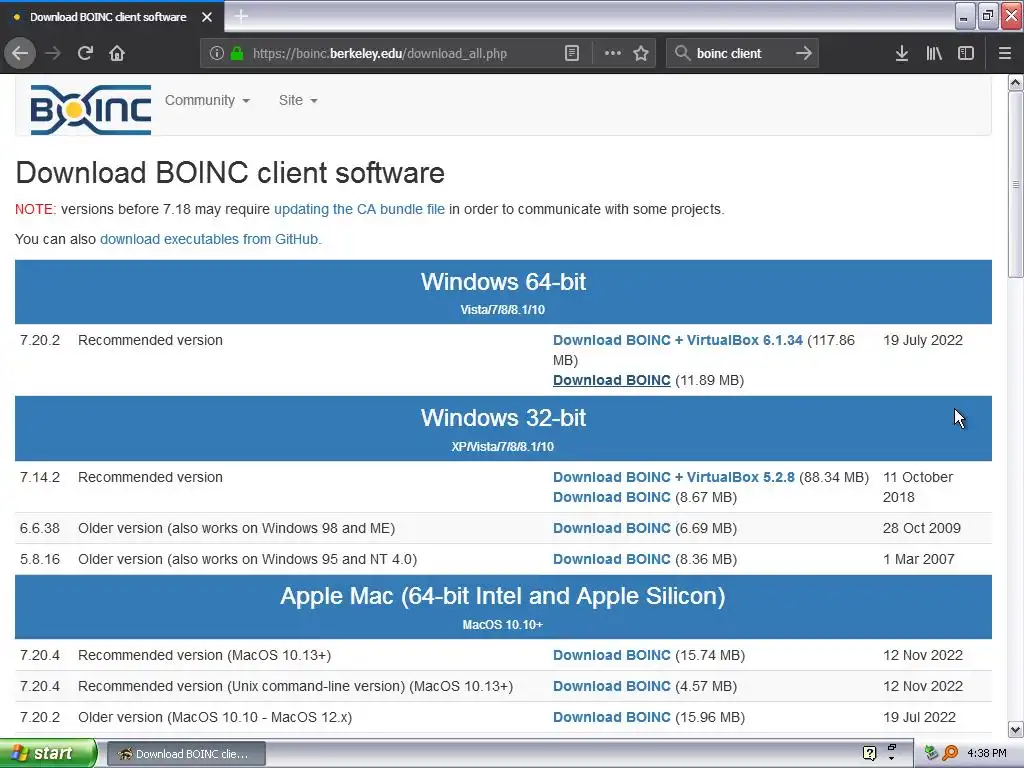This screenshot has width=1024, height=768.
Task: Click version number 7.20.2 in Windows 64-bit
Action: tap(40, 340)
